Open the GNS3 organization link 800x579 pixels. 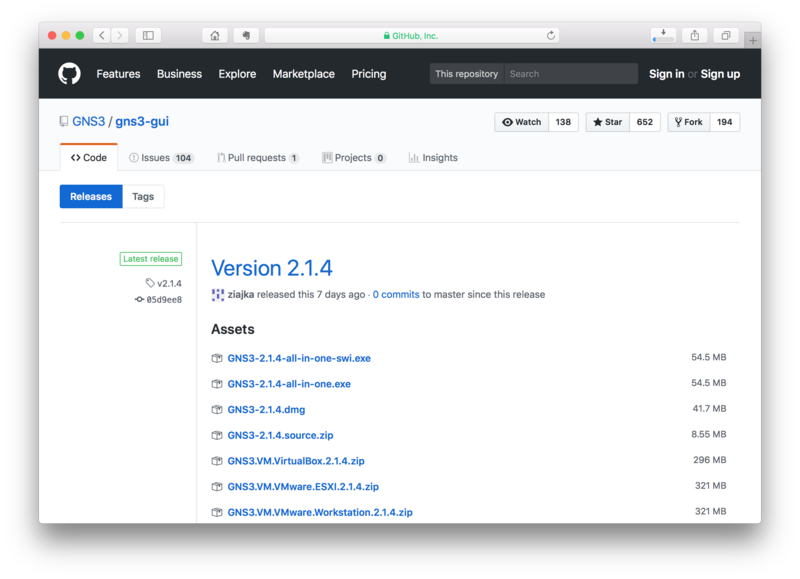[88, 121]
